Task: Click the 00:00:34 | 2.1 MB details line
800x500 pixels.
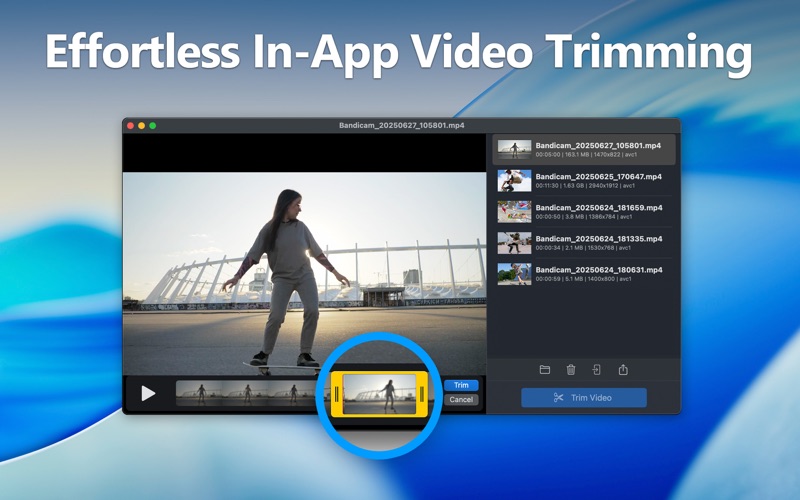Action: (x=583, y=248)
